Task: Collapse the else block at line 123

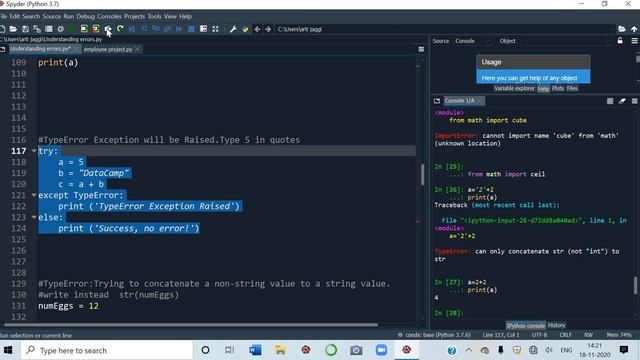Action: pos(34,217)
